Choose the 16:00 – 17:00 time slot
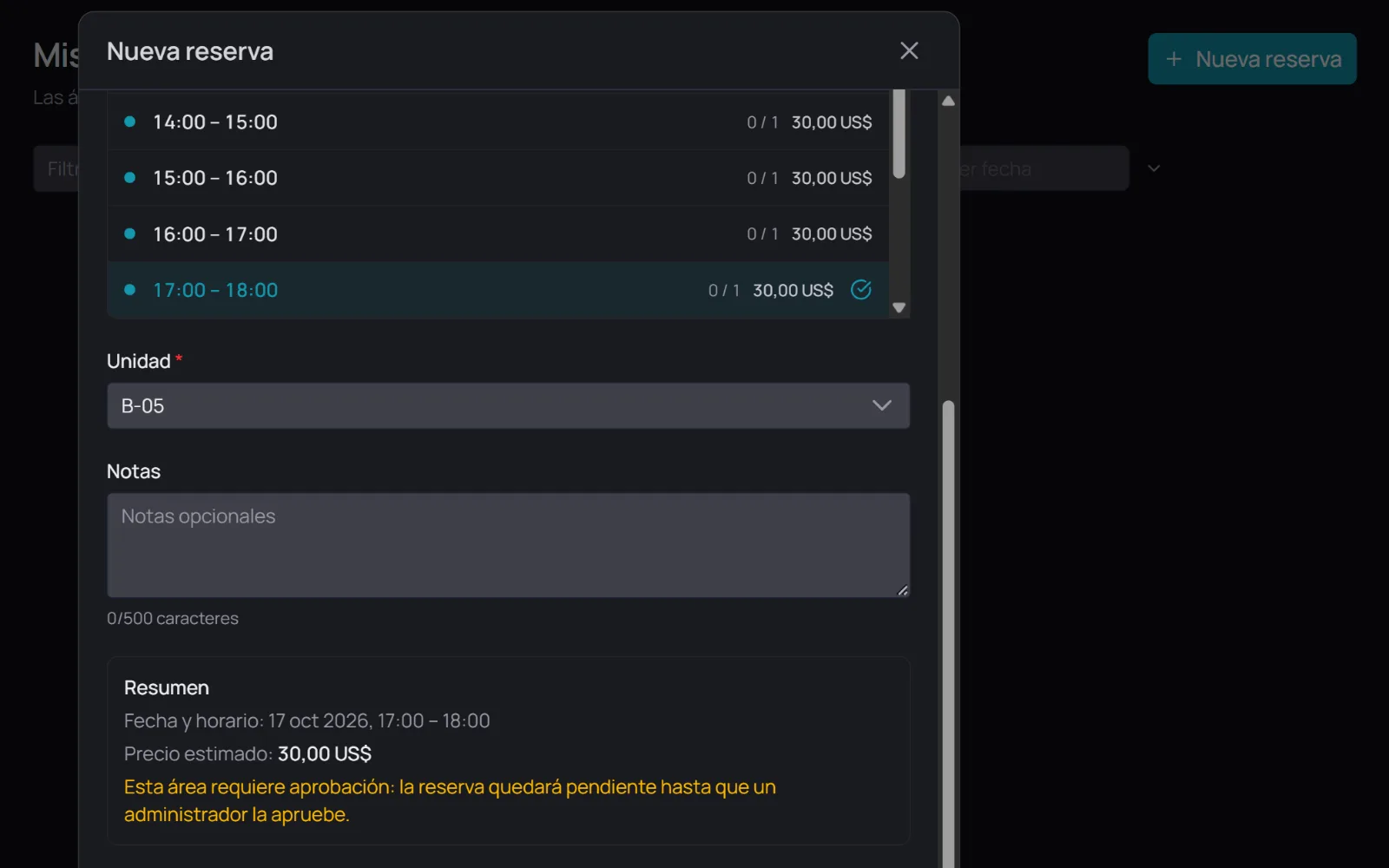 tap(498, 233)
